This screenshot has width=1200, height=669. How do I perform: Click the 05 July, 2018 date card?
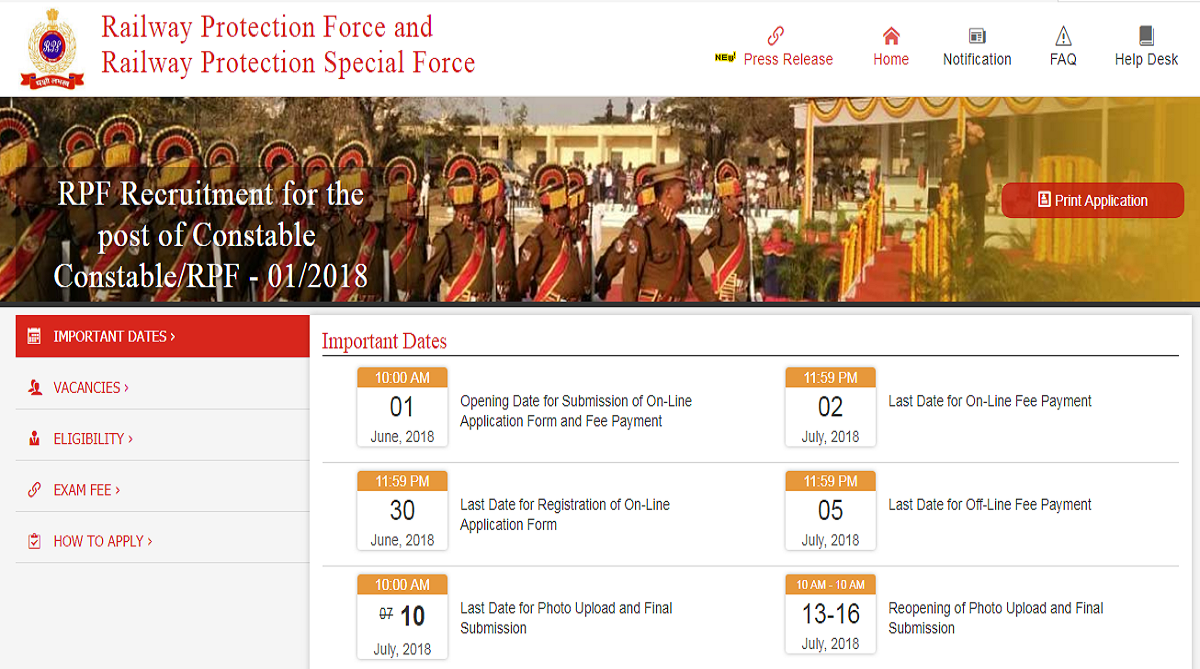(830, 510)
